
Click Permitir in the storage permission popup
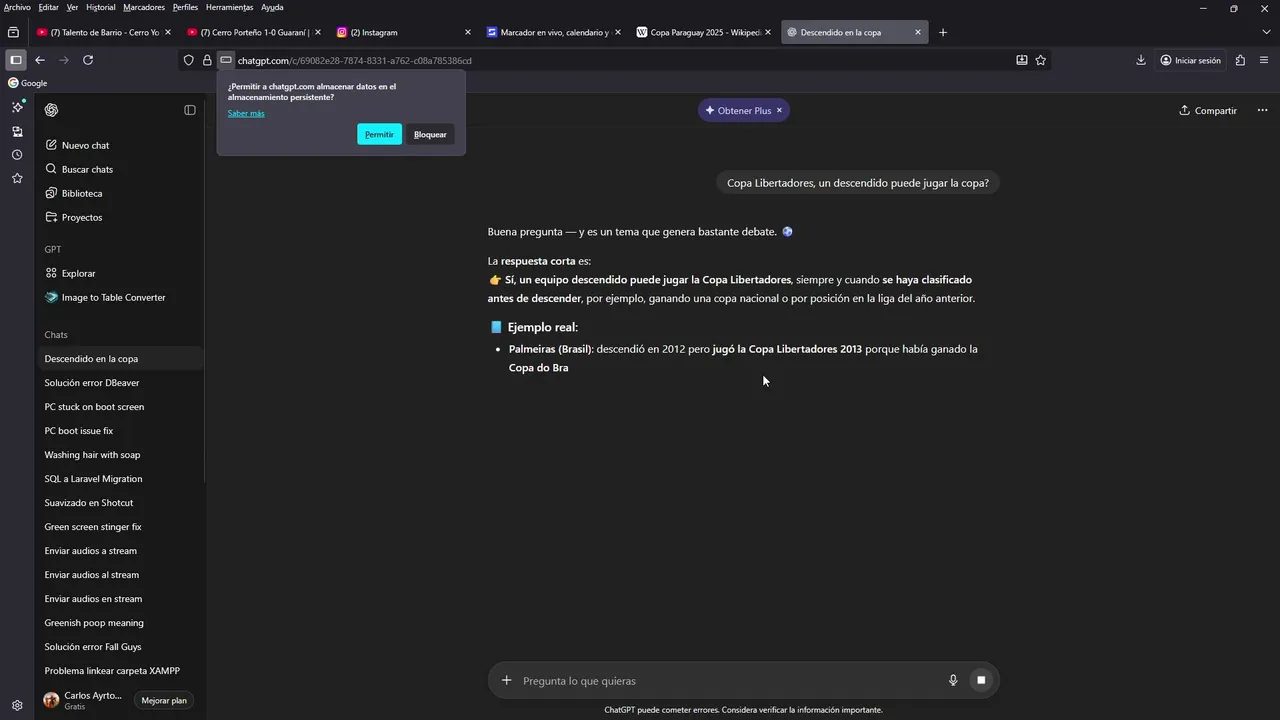click(x=379, y=134)
